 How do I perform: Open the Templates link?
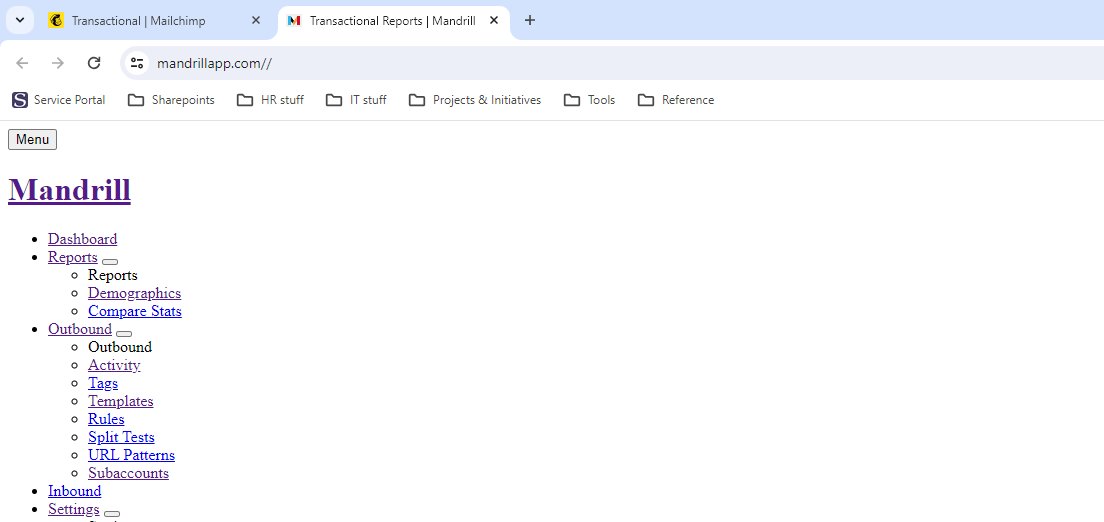click(x=120, y=401)
